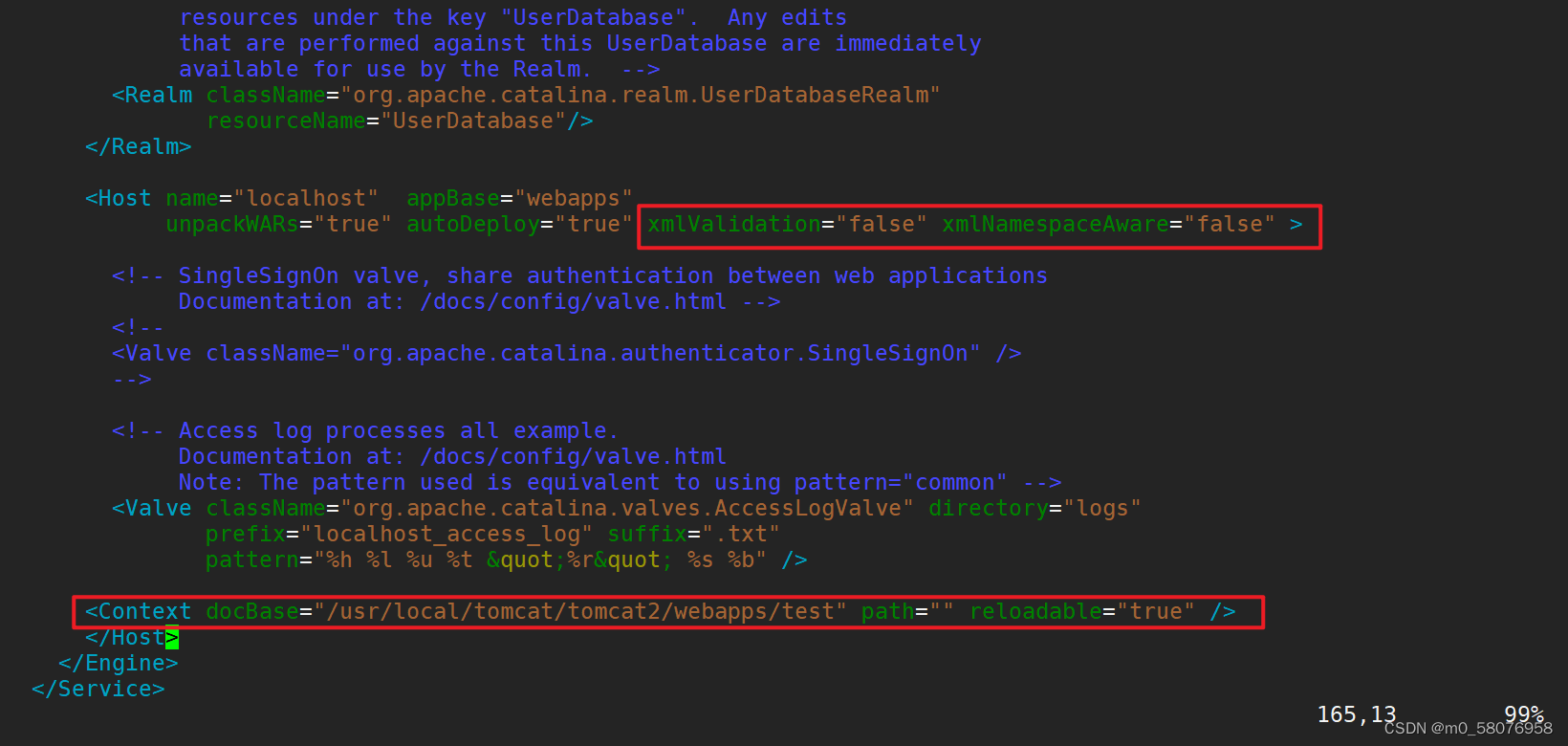
Task: Click 'Note: The pattern used' comment line
Action: pyautogui.click(x=620, y=483)
